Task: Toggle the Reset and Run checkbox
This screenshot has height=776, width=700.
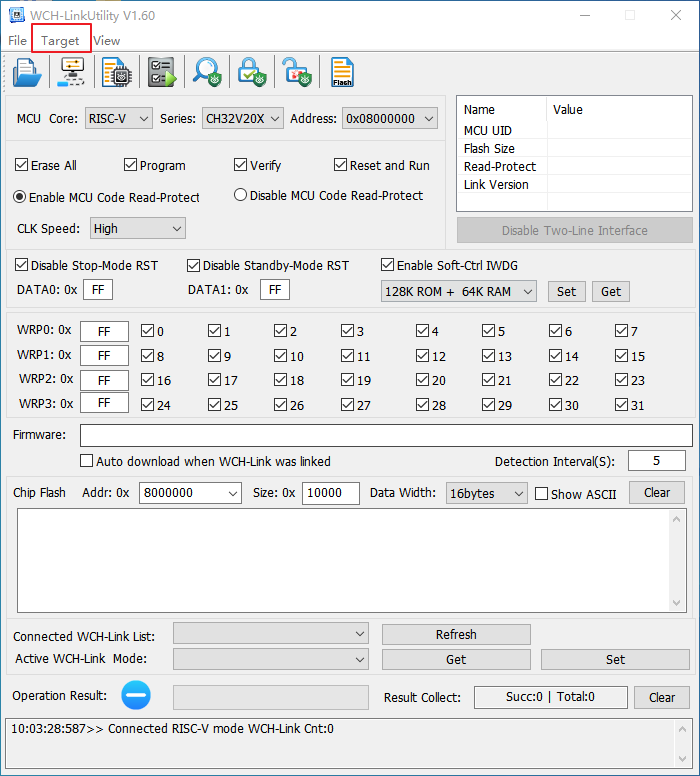Action: pos(341,165)
